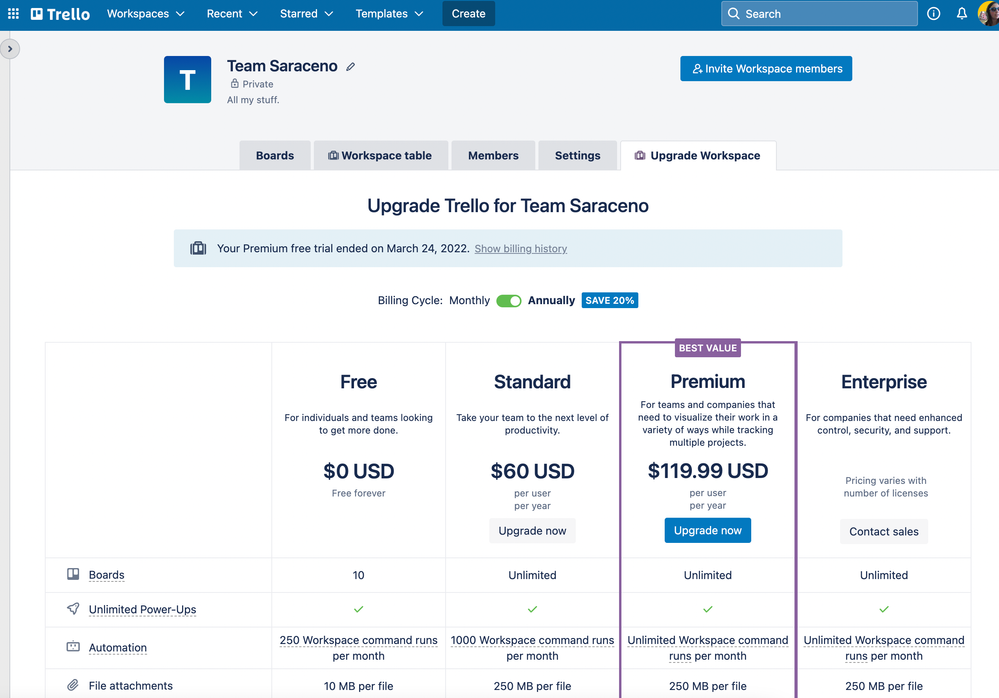The width and height of the screenshot is (999, 698).
Task: Switch to the Workspace table tab
Action: [380, 155]
